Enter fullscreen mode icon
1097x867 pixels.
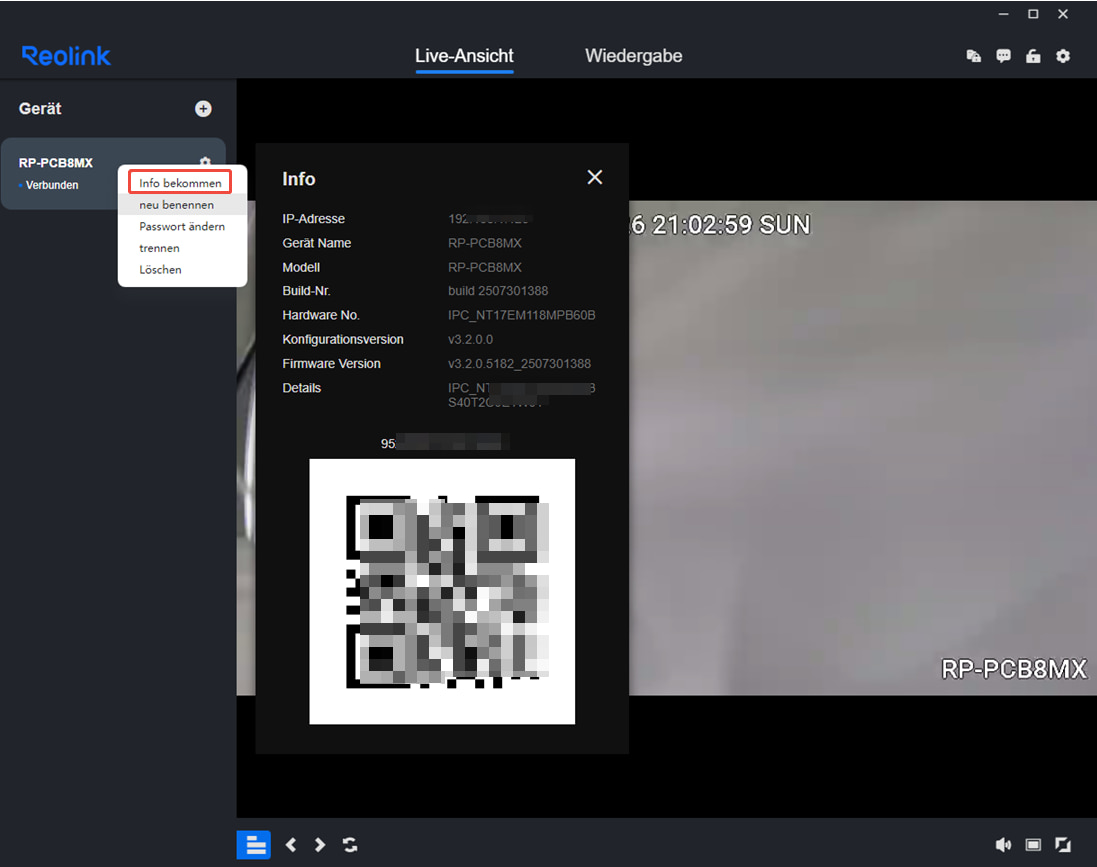pos(1063,845)
